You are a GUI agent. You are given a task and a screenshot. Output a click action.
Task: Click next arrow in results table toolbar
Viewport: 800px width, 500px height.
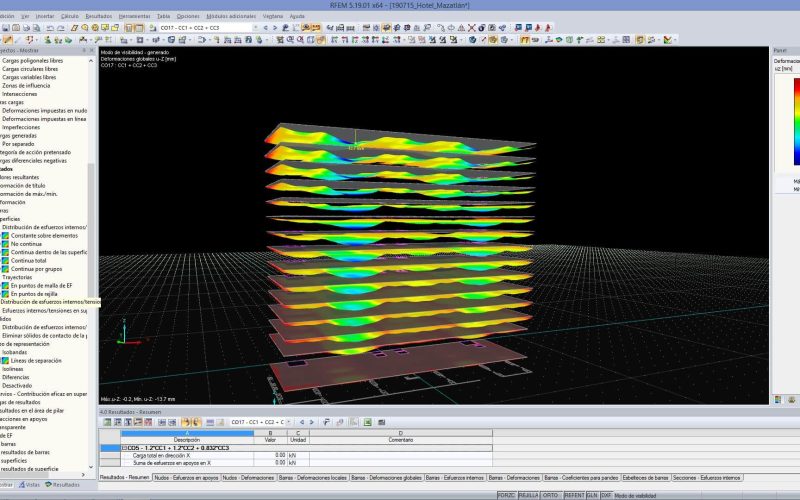point(312,422)
